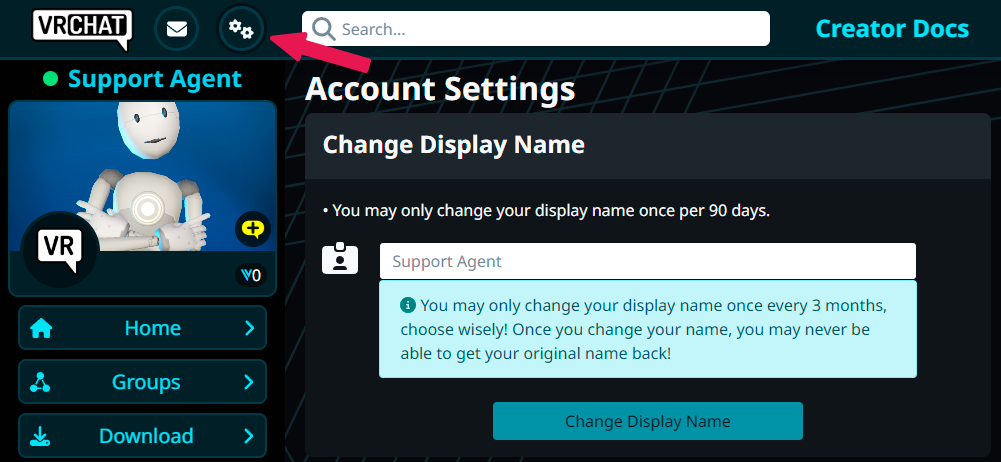The image size is (1001, 462).
Task: Click the Change Display Name button
Action: pyautogui.click(x=648, y=421)
